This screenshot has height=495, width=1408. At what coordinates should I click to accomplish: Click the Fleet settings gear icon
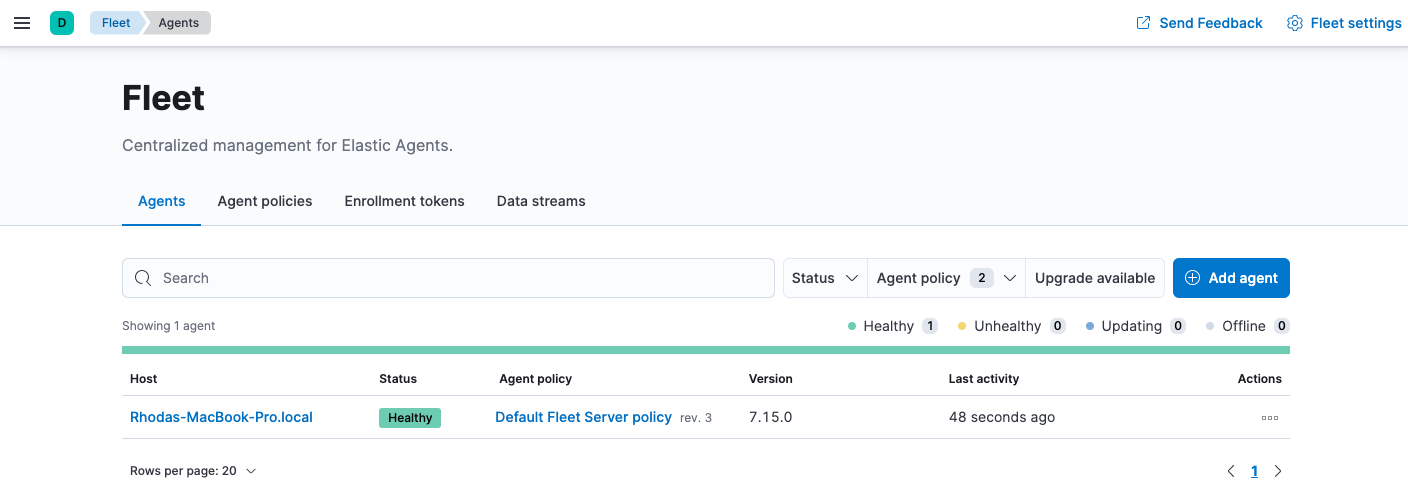[x=1294, y=23]
